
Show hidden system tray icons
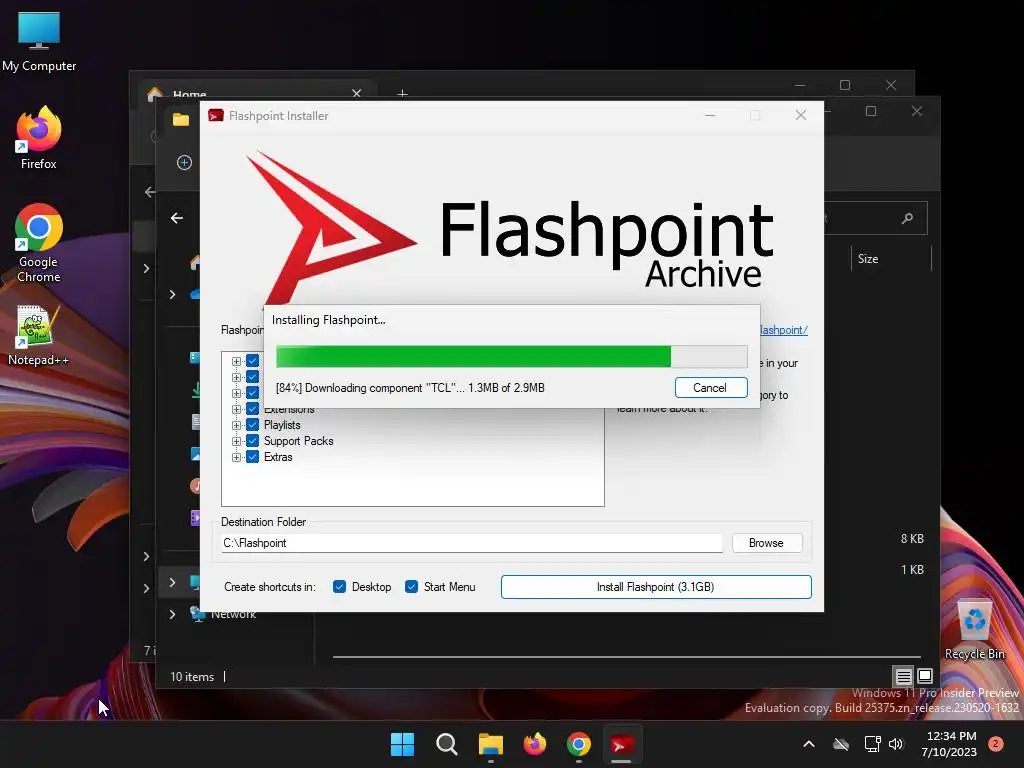pos(808,744)
